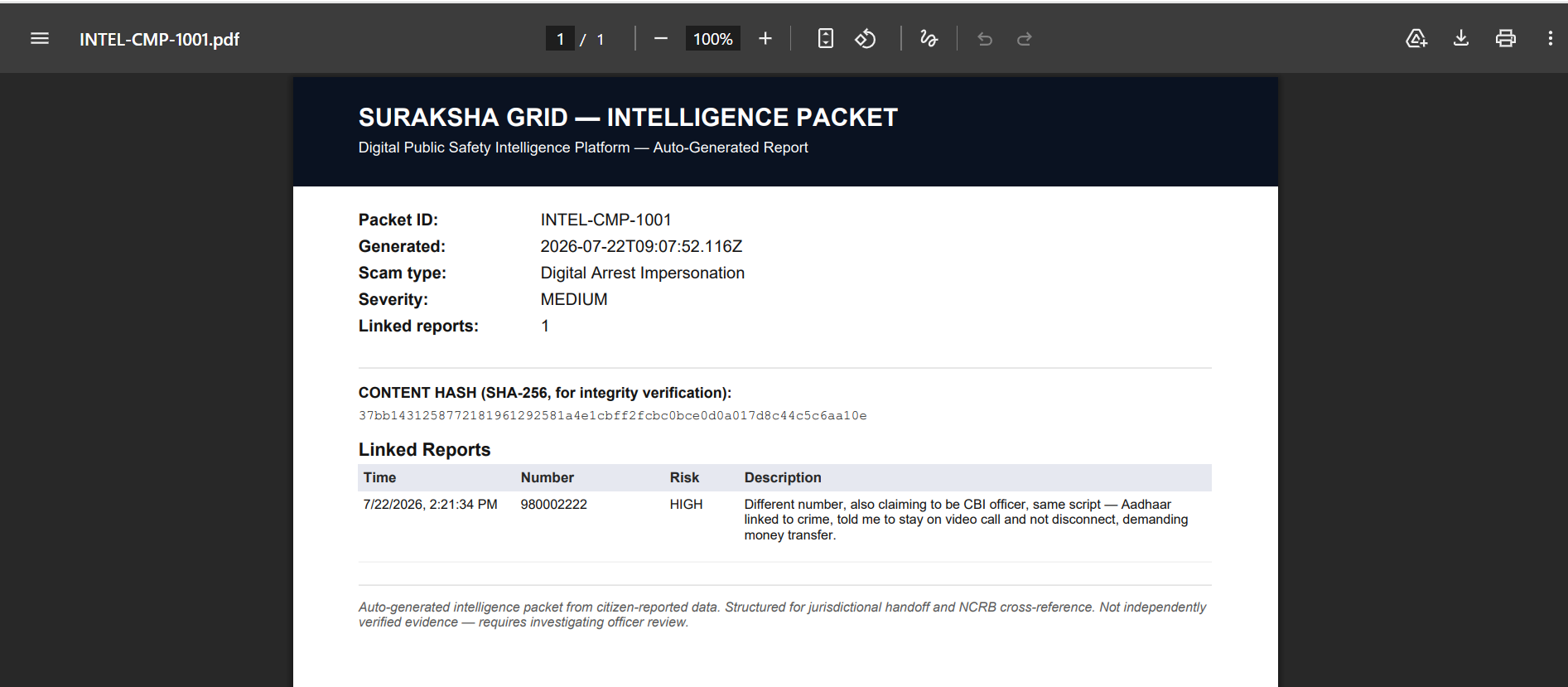Click the Severity label

point(393,299)
